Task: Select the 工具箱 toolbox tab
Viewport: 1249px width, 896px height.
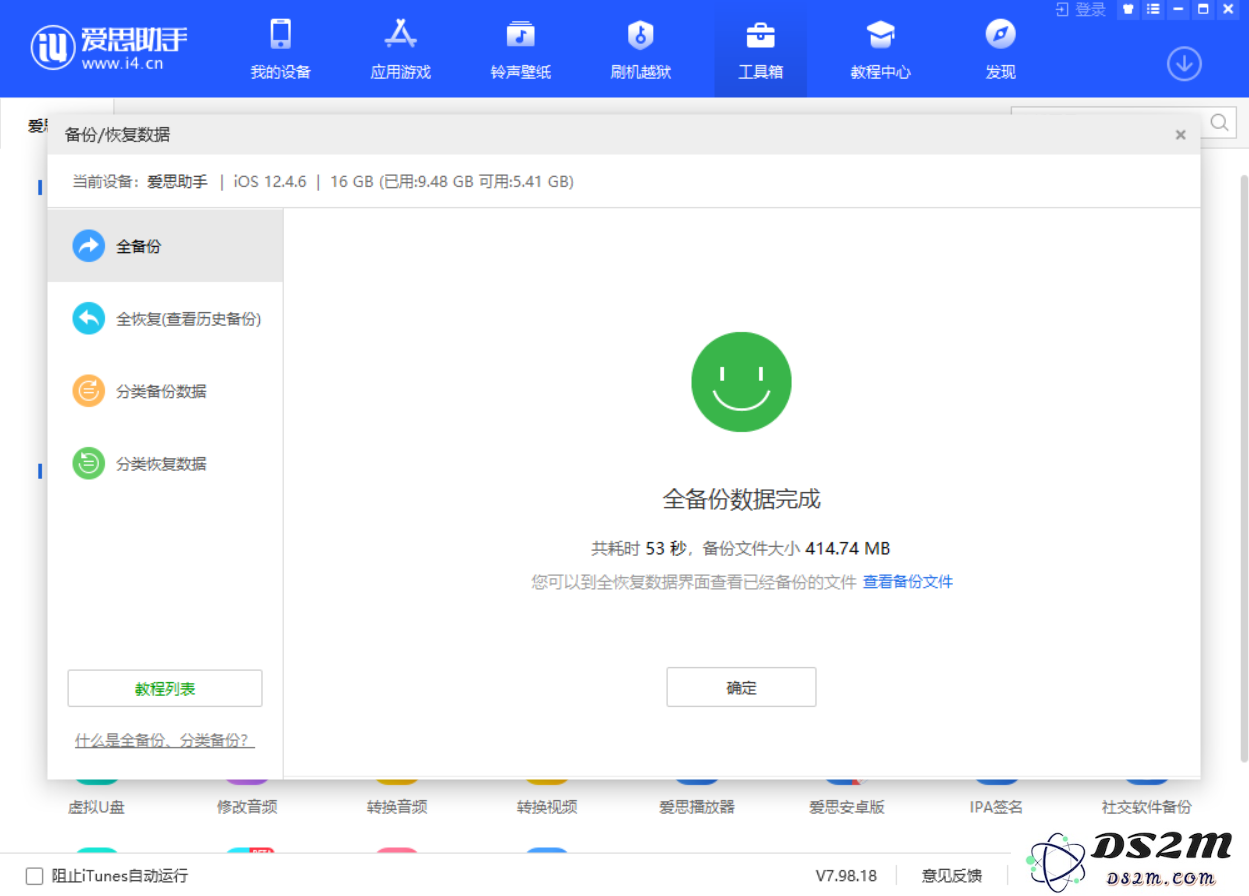Action: 760,48
